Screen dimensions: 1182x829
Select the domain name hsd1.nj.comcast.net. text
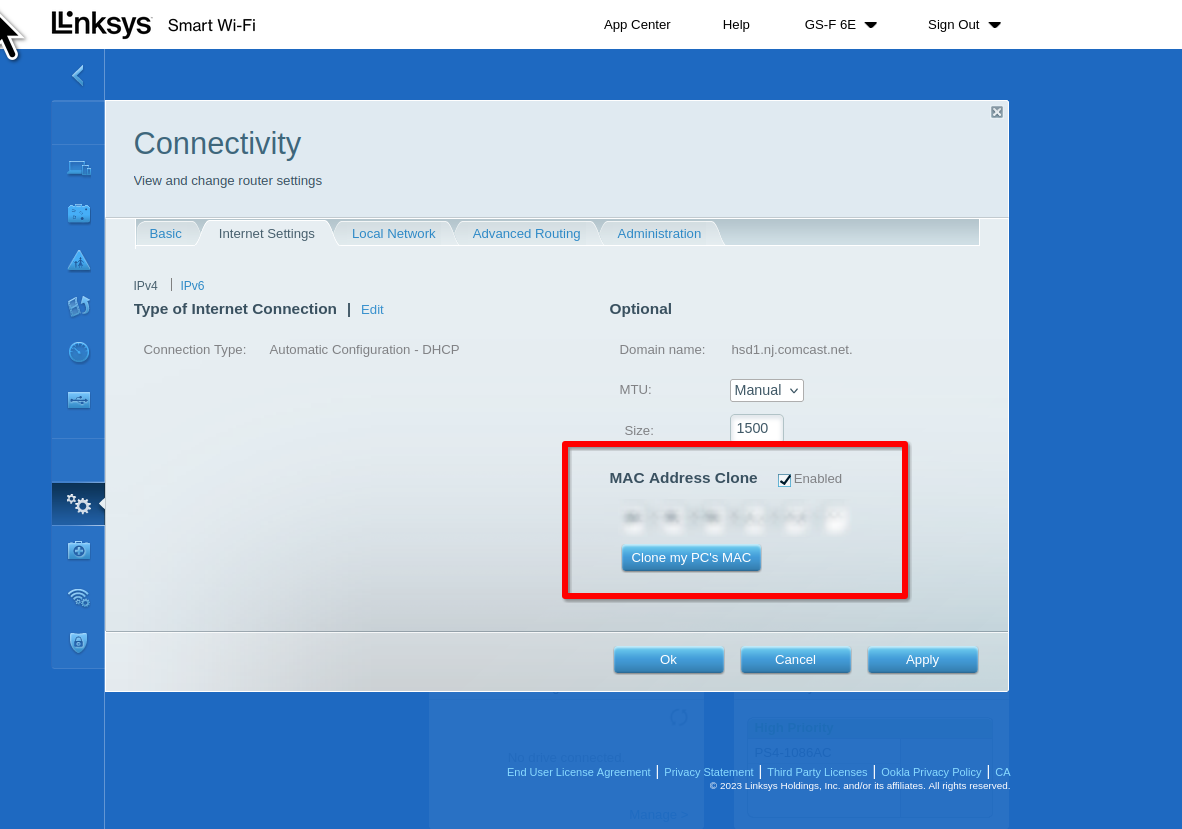[x=792, y=350]
